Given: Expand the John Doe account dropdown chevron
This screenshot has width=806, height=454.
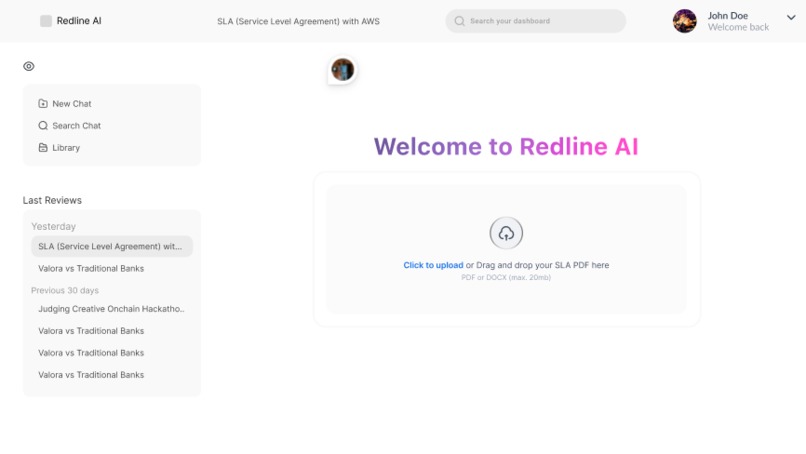Looking at the screenshot, I should (x=791, y=17).
